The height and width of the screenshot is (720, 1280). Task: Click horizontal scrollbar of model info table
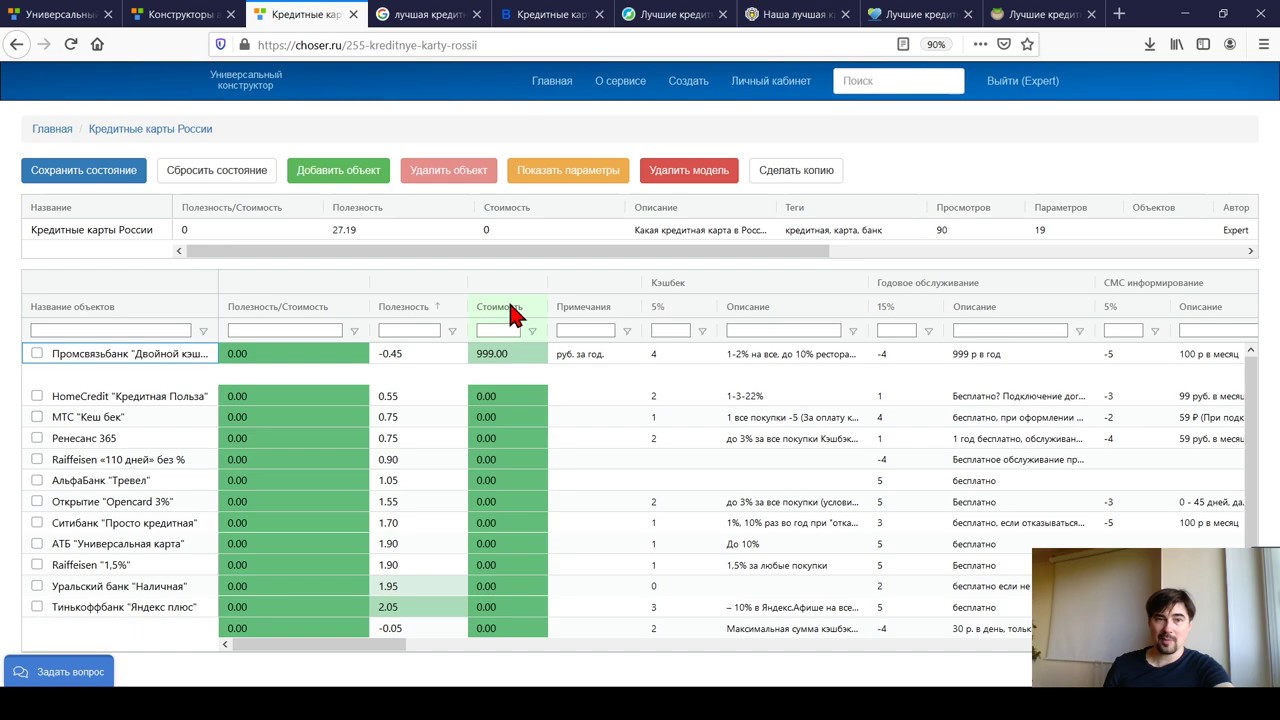point(508,251)
